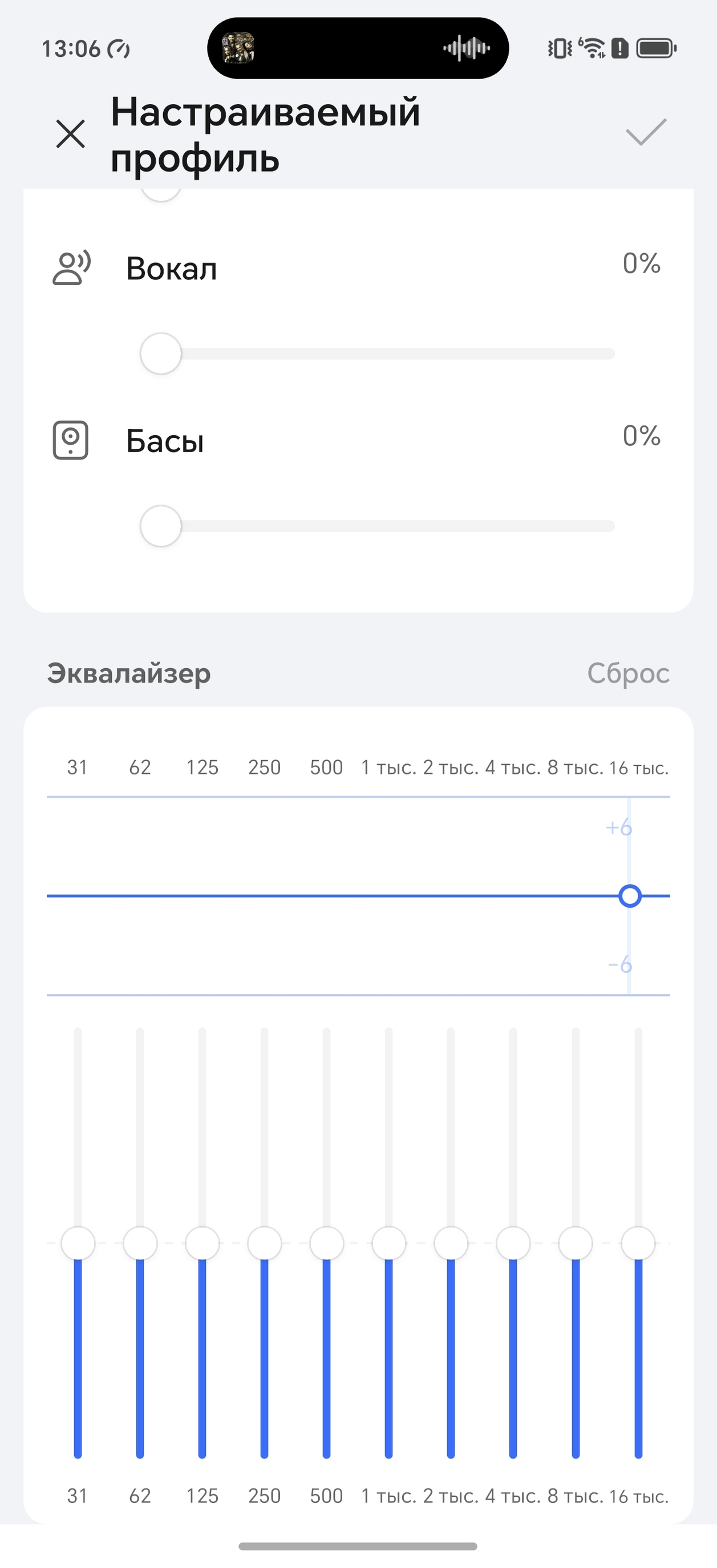717x1568 pixels.
Task: Open the album art thumbnail in the status pill
Action: [238, 48]
